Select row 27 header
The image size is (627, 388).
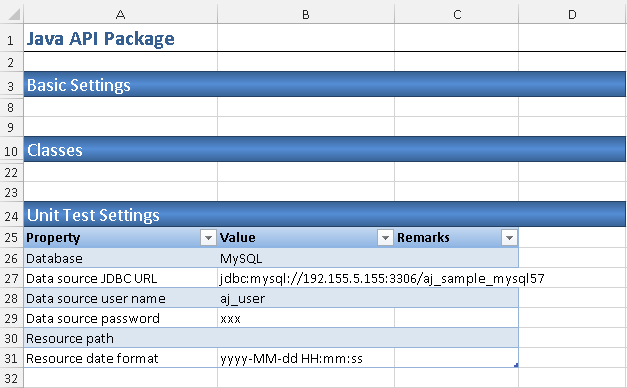coord(11,278)
